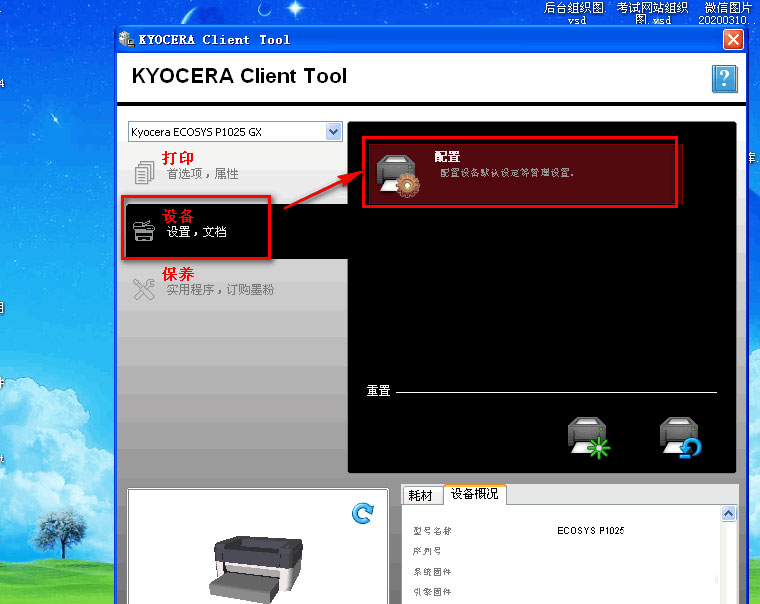The height and width of the screenshot is (604, 760).
Task: Open the 打印 首选项,属性 section
Action: 233,166
